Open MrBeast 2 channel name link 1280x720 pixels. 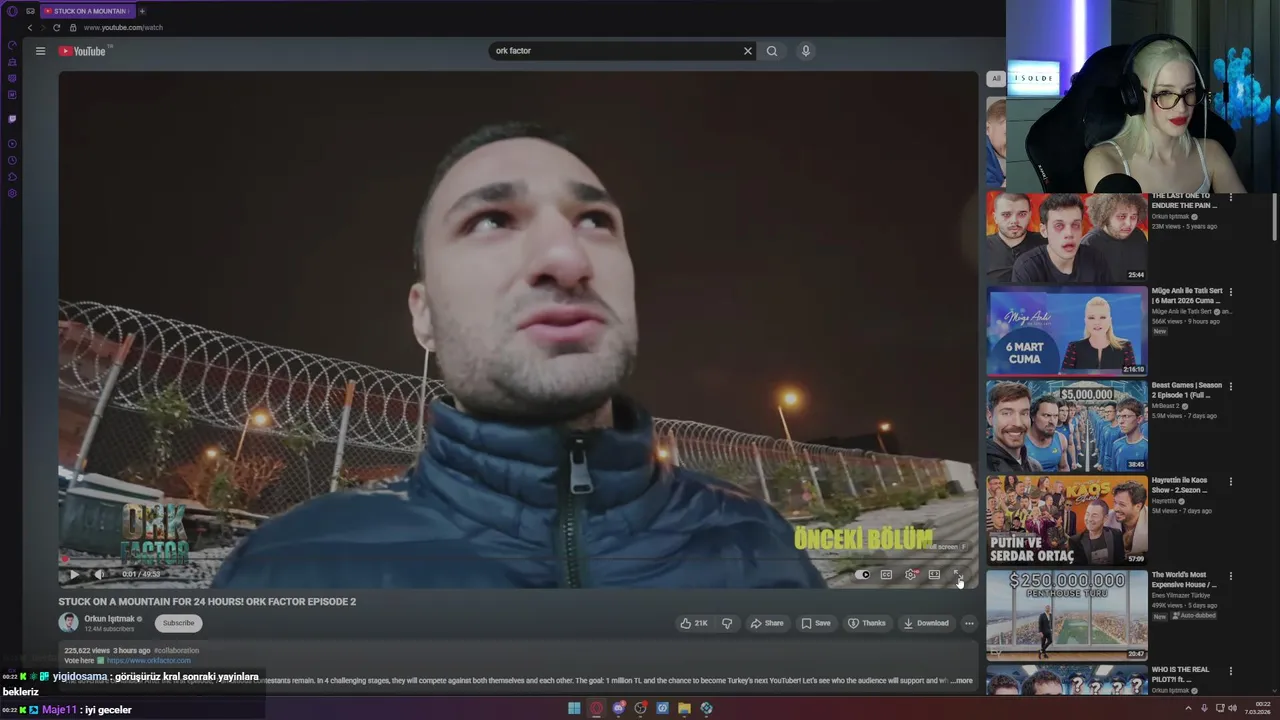coord(1166,406)
